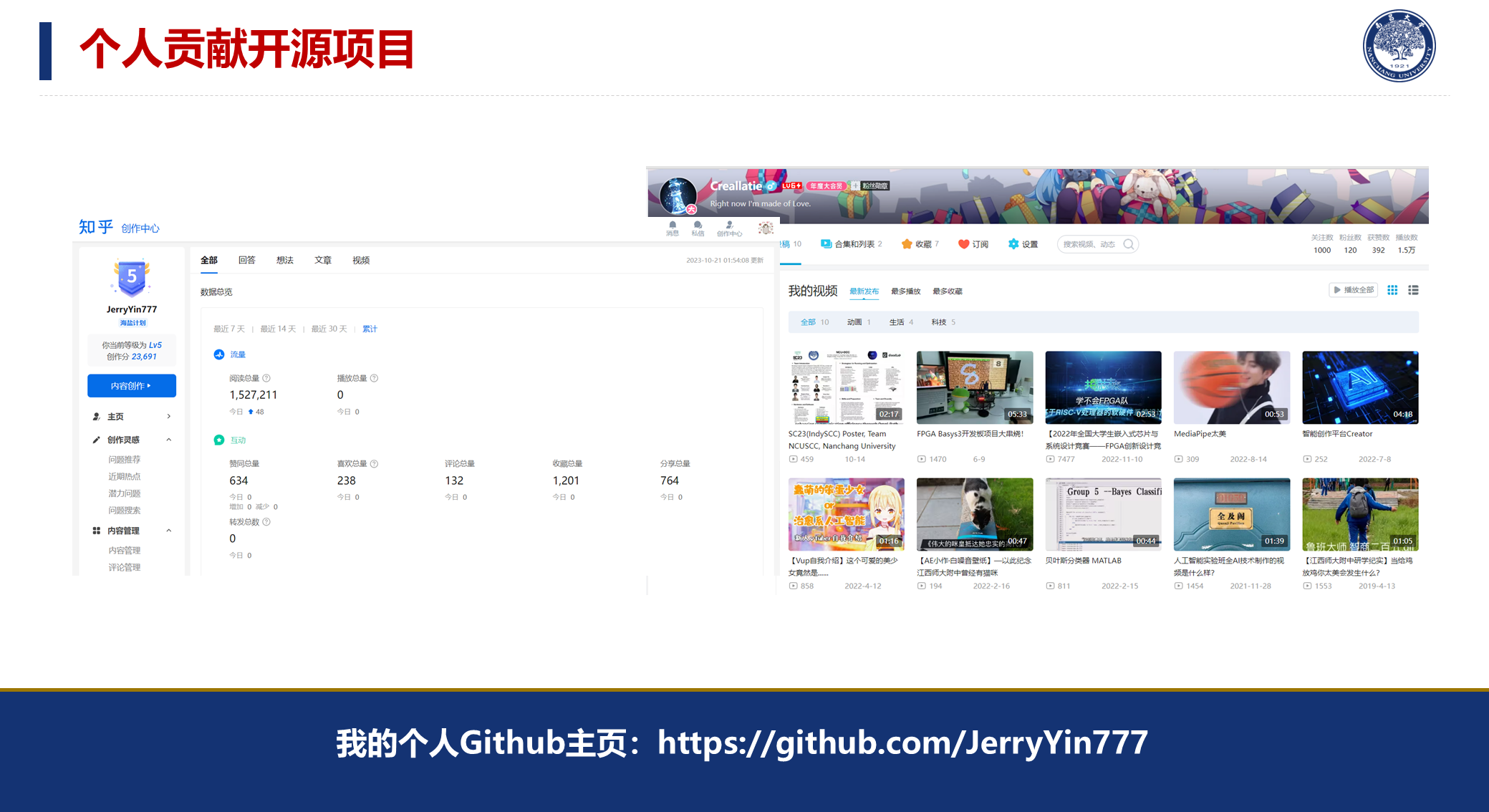Filter statistics by 最近 30 天
The height and width of the screenshot is (812, 1489).
pos(329,329)
